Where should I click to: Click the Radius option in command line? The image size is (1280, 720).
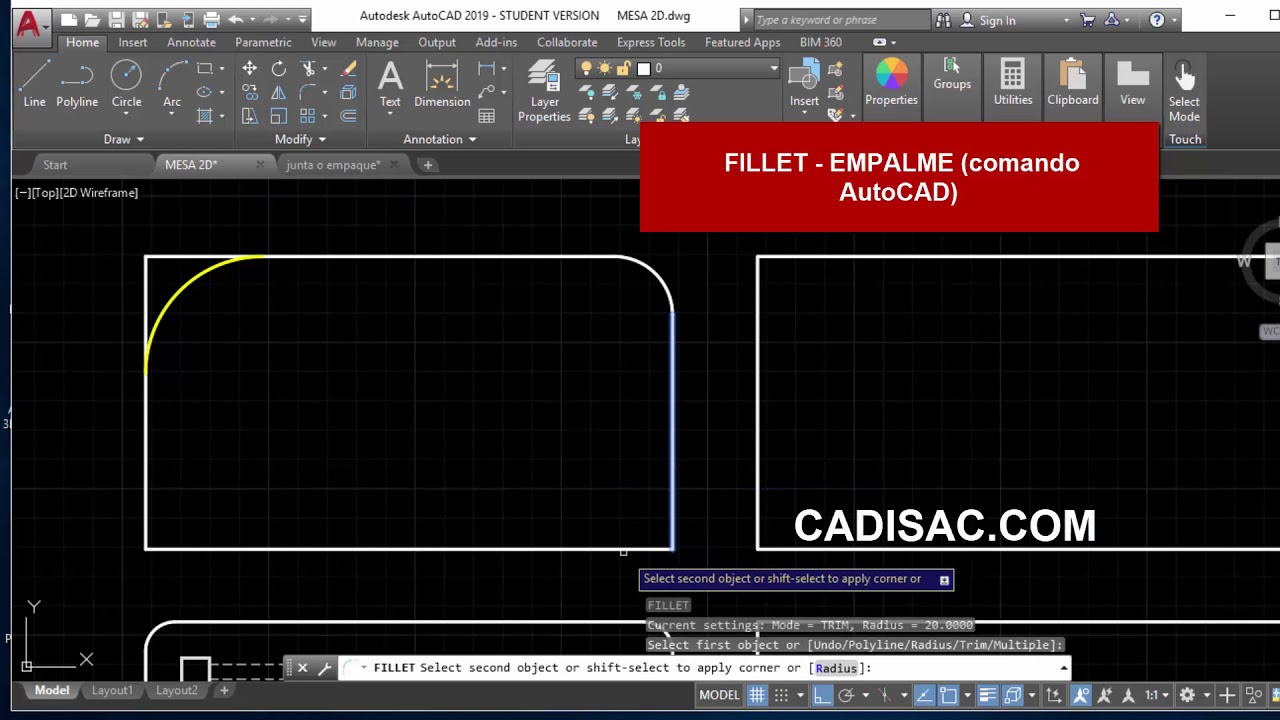click(836, 668)
